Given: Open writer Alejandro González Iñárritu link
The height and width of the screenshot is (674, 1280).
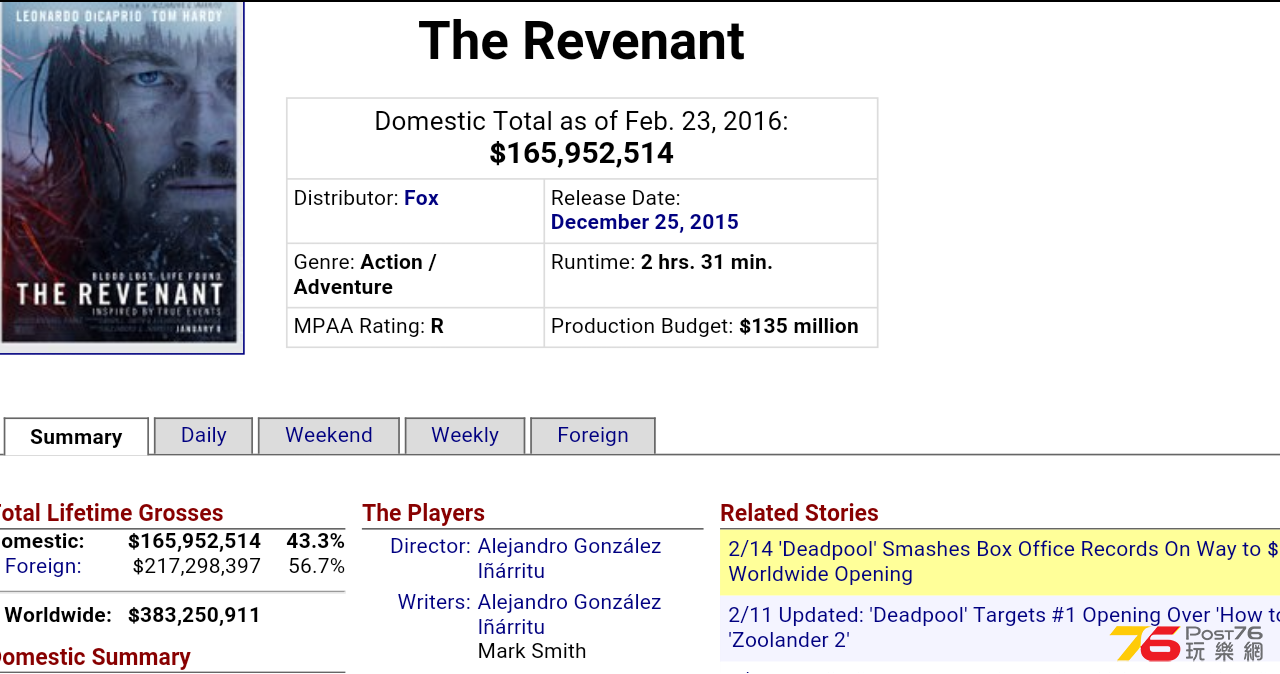Looking at the screenshot, I should [569, 614].
